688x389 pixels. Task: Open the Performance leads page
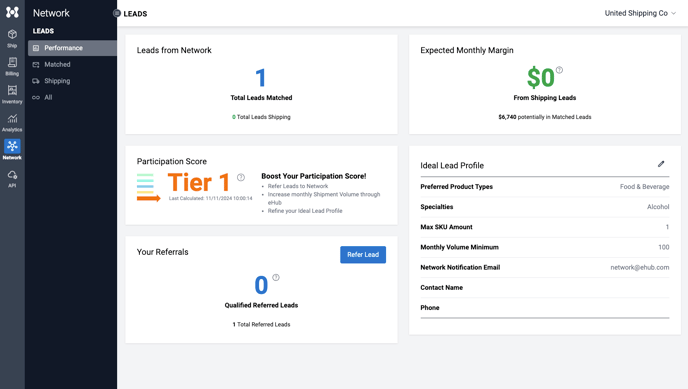click(x=72, y=48)
